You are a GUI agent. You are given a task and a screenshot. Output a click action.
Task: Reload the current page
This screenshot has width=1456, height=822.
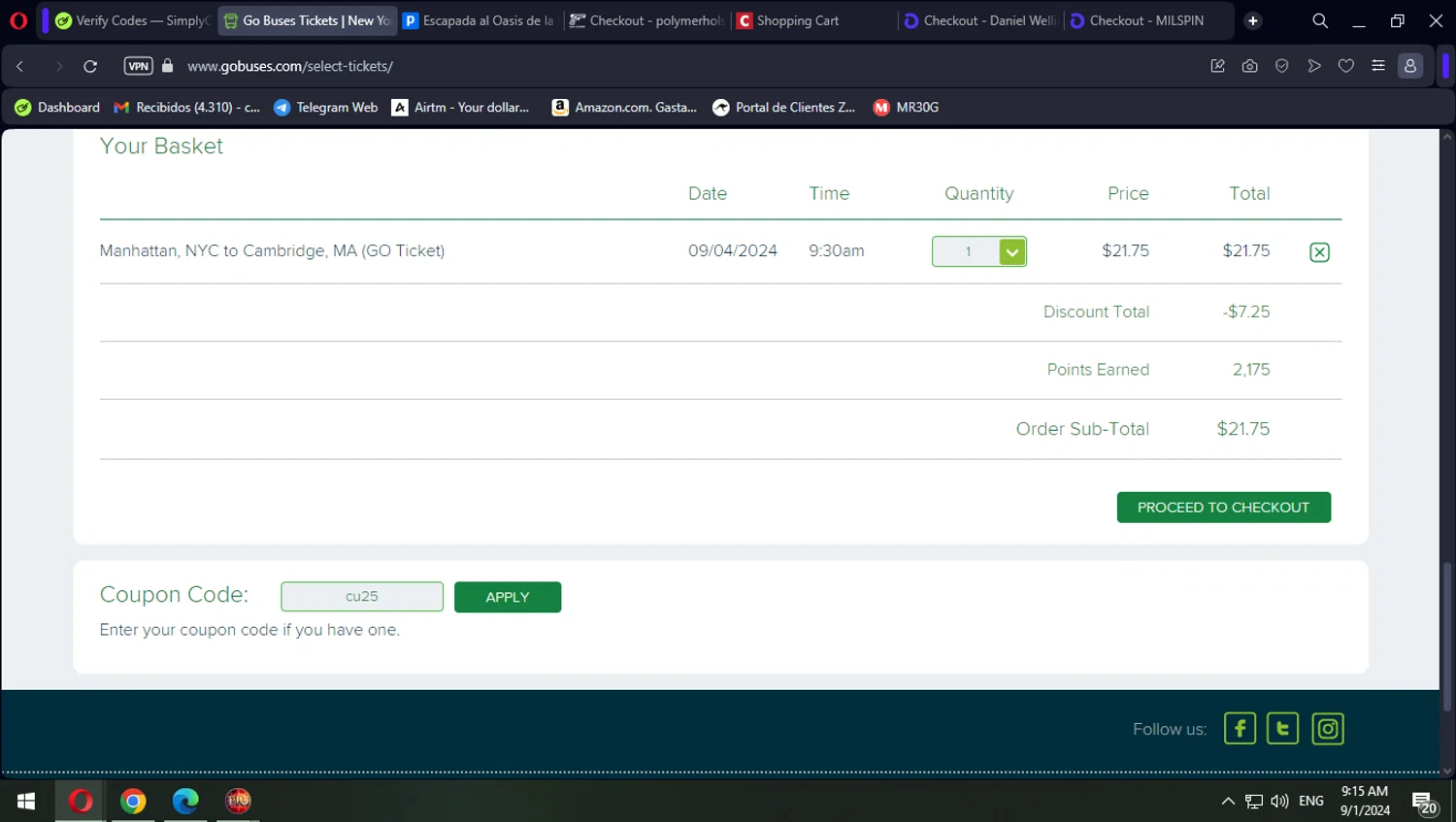click(90, 66)
